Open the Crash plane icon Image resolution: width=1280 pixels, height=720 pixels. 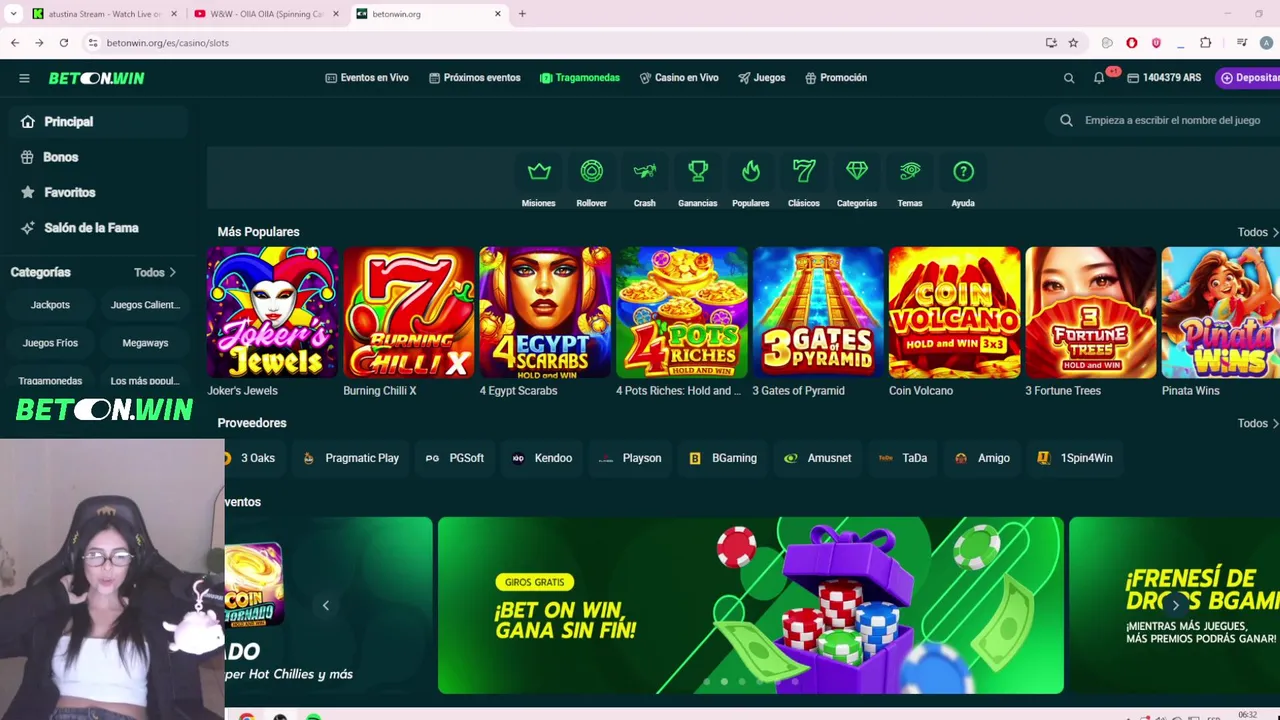click(645, 172)
